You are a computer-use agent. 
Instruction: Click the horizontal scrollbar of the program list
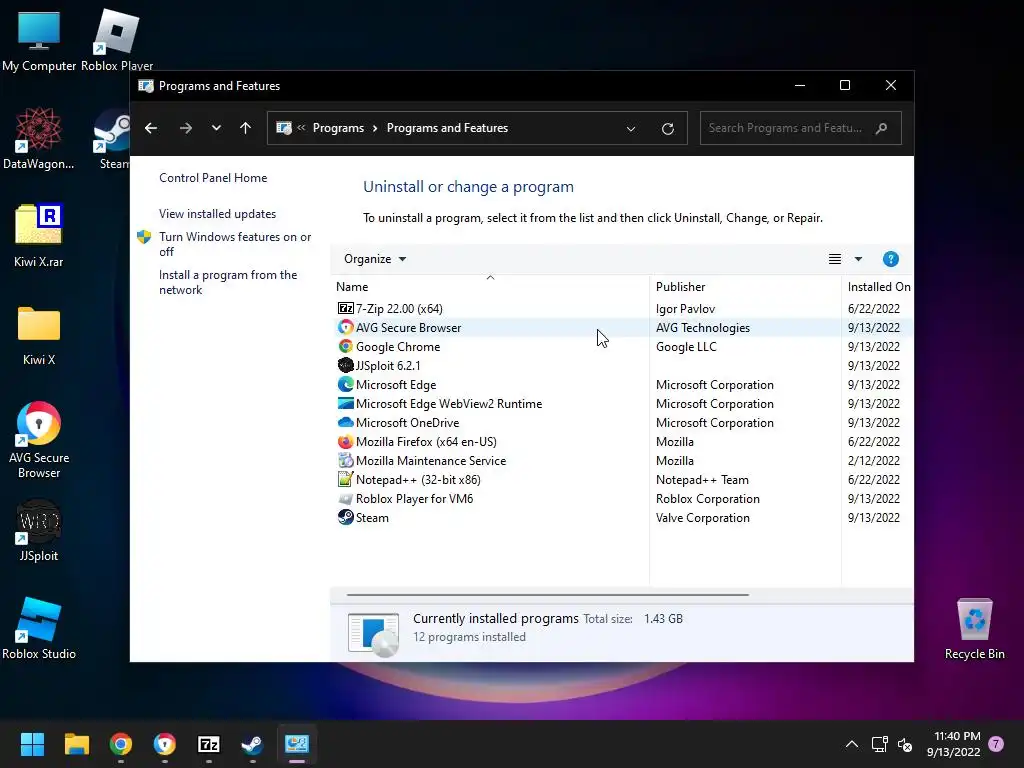click(x=547, y=595)
